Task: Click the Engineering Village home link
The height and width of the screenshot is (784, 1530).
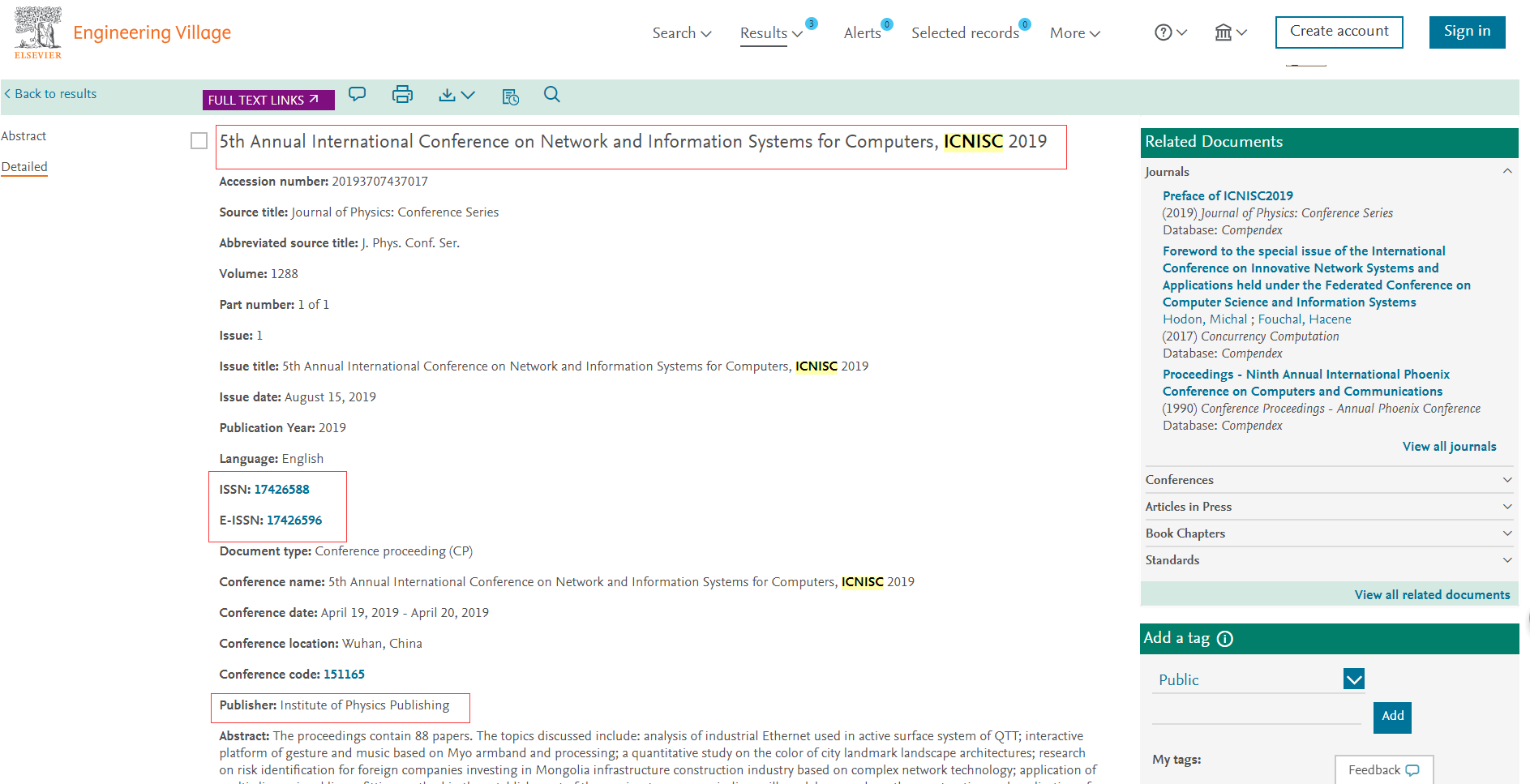Action: (x=152, y=32)
